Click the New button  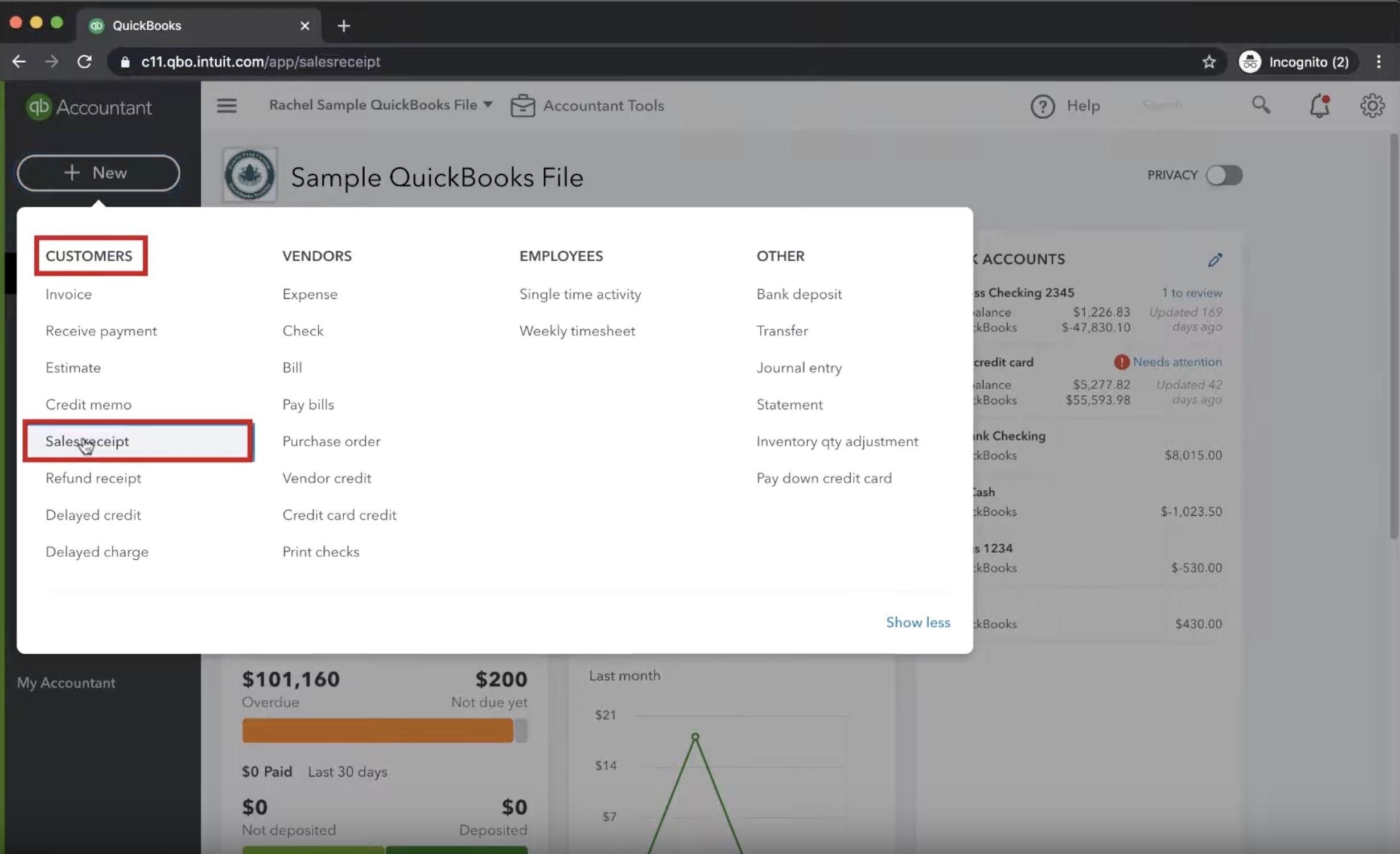click(98, 173)
